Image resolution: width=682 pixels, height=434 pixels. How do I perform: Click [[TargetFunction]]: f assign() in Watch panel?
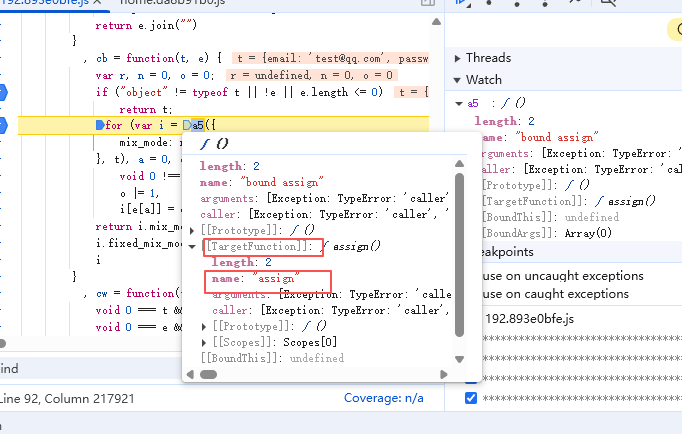point(568,201)
